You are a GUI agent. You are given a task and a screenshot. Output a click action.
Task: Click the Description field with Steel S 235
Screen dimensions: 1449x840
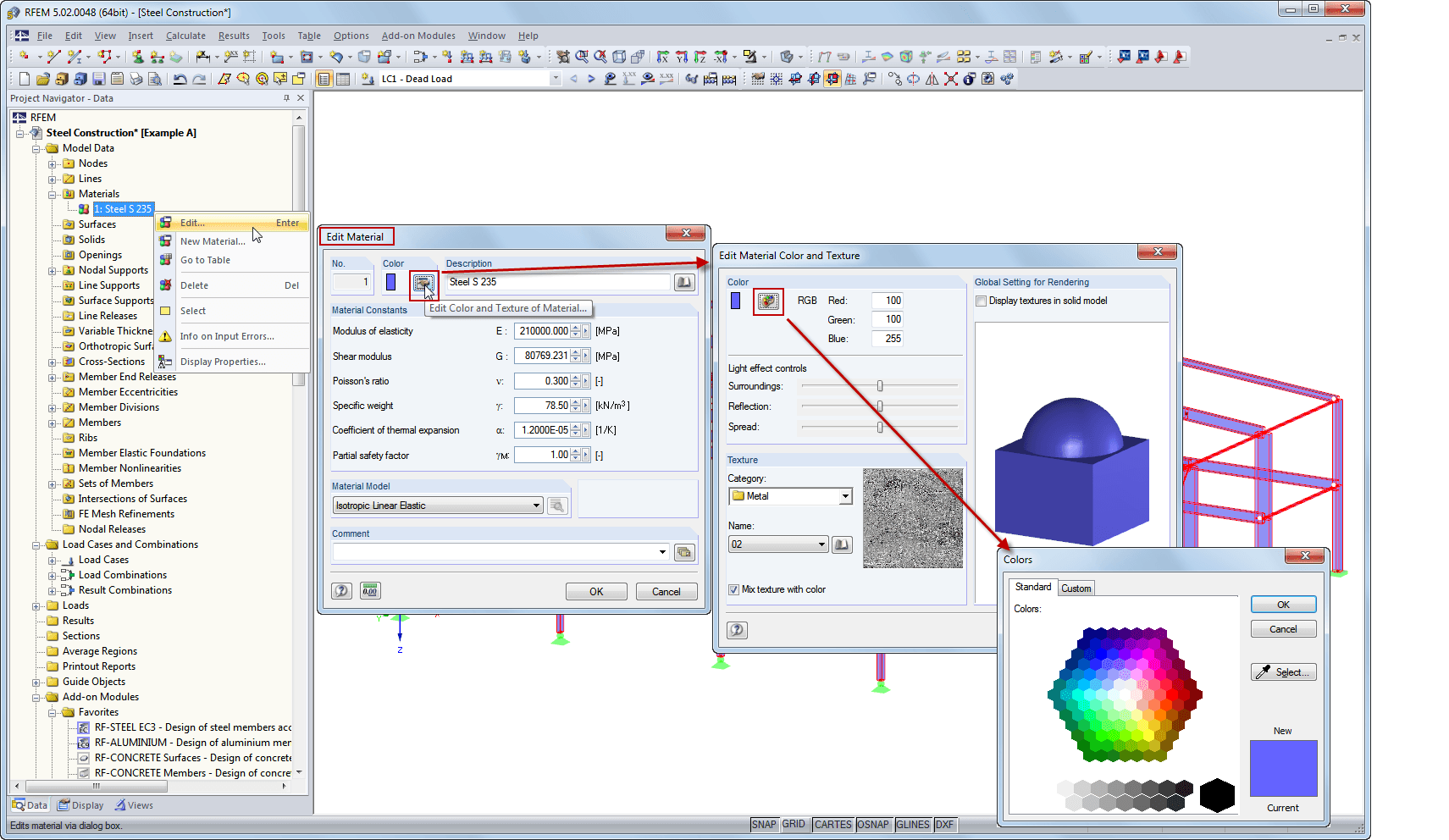[x=558, y=282]
